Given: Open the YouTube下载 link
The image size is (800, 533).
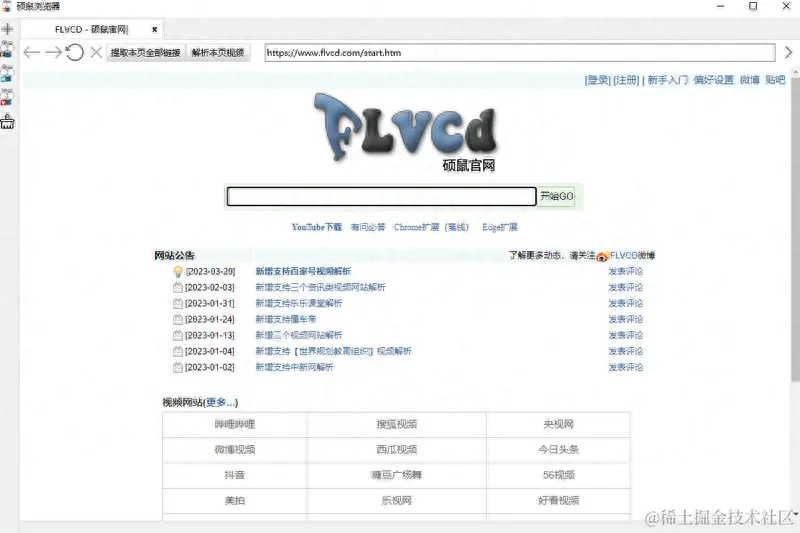Looking at the screenshot, I should [317, 227].
